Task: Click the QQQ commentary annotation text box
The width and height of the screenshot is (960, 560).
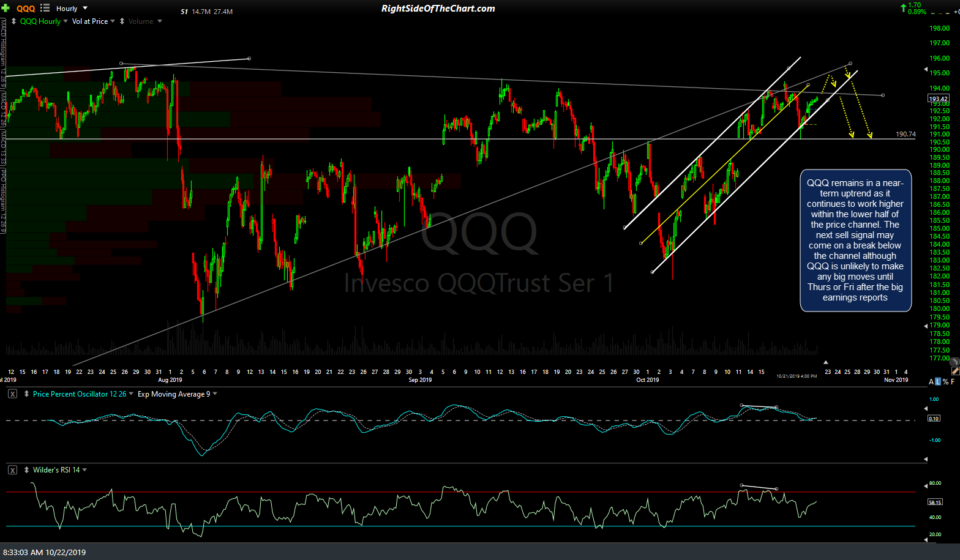Action: 855,240
